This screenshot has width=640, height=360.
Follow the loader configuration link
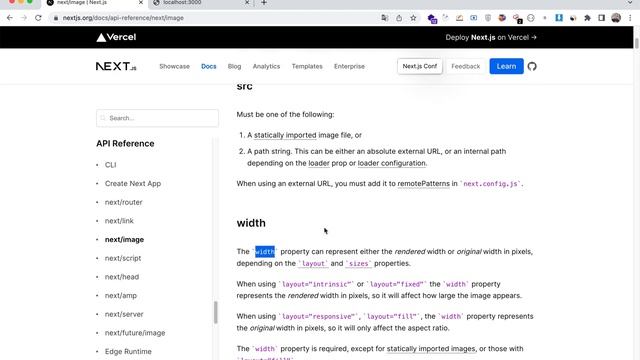[x=392, y=163]
